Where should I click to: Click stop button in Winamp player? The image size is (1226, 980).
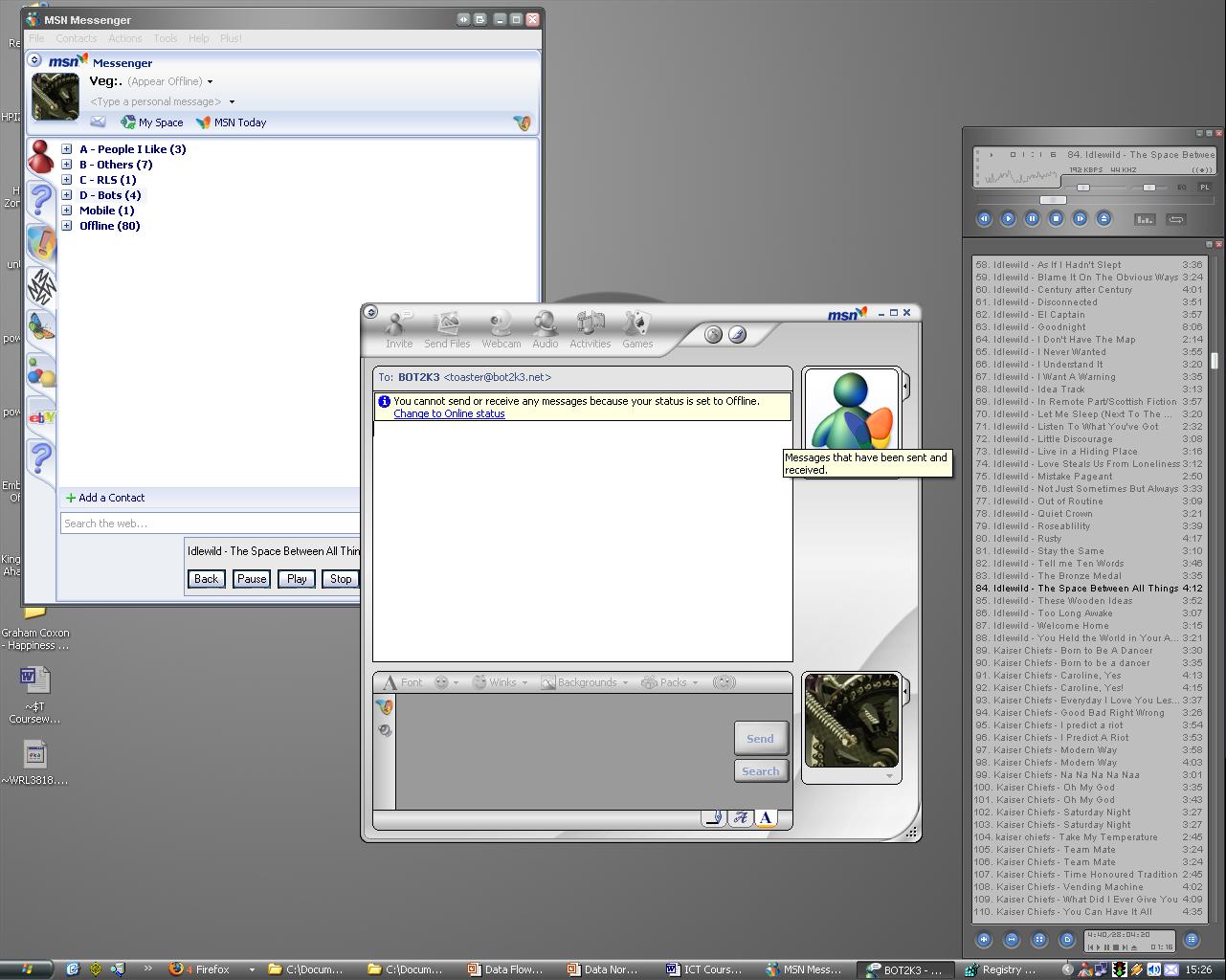click(1056, 218)
